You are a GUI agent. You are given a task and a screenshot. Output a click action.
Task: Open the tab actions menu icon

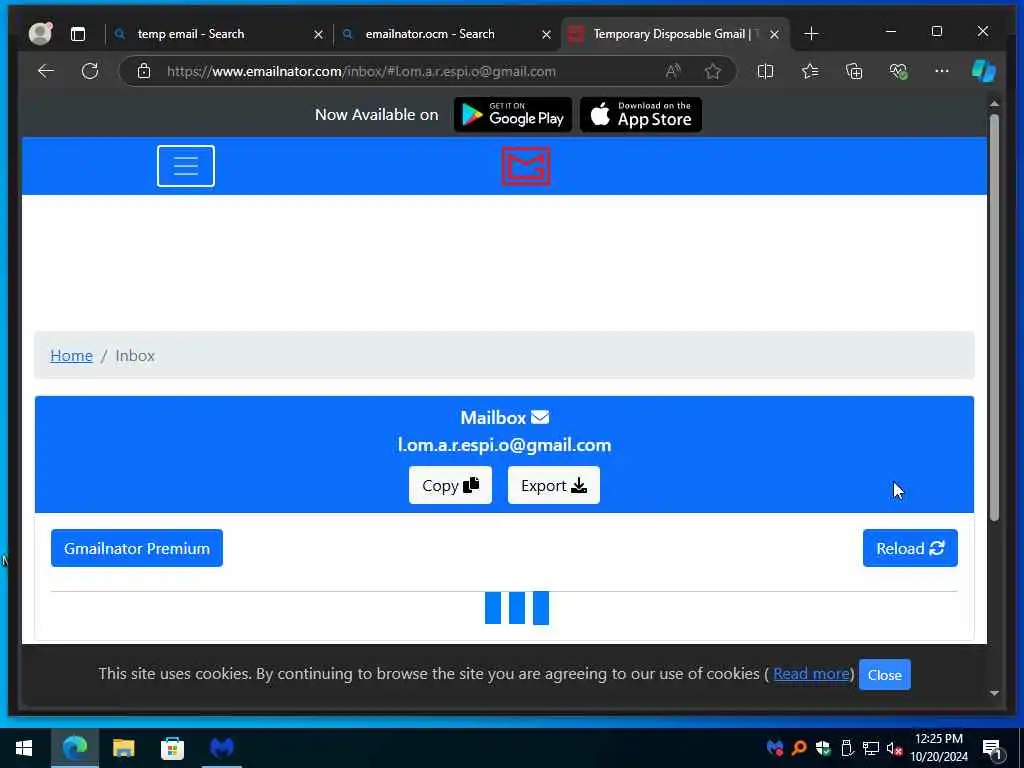(x=78, y=34)
